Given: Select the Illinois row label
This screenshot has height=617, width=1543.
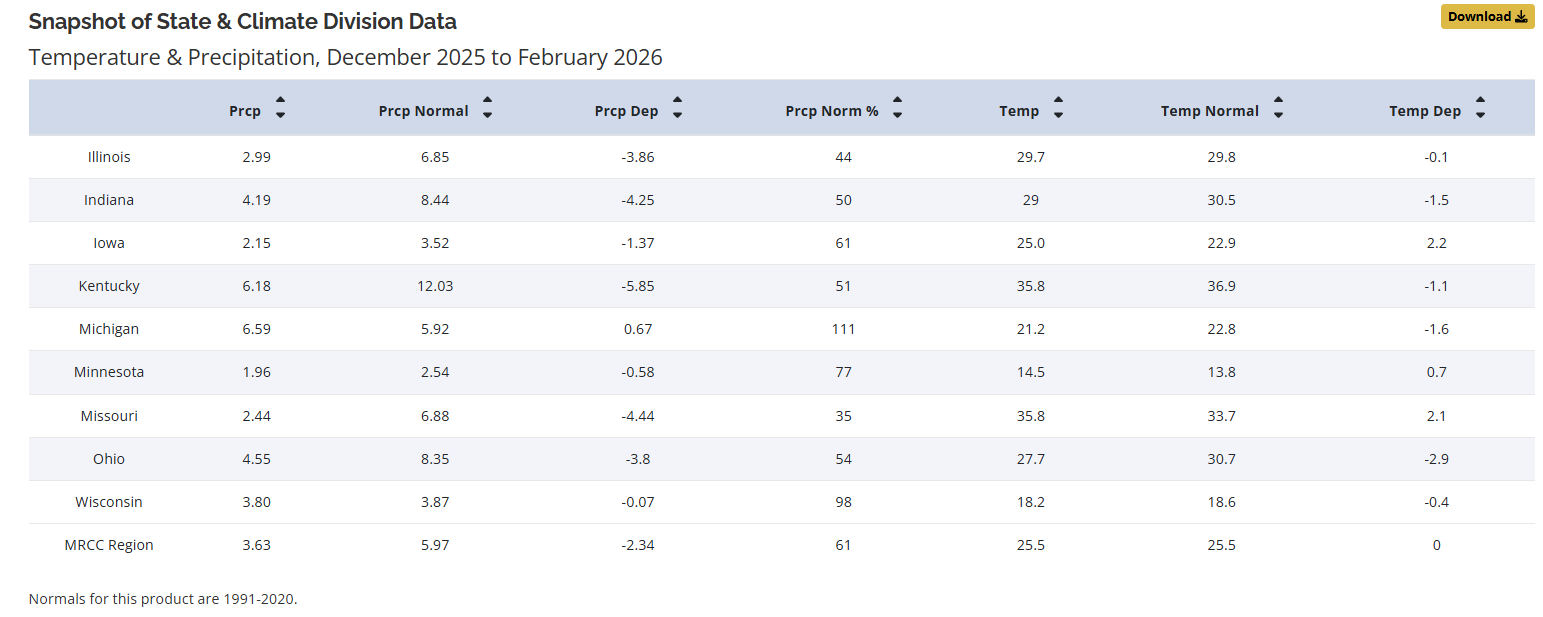Looking at the screenshot, I should 109,157.
